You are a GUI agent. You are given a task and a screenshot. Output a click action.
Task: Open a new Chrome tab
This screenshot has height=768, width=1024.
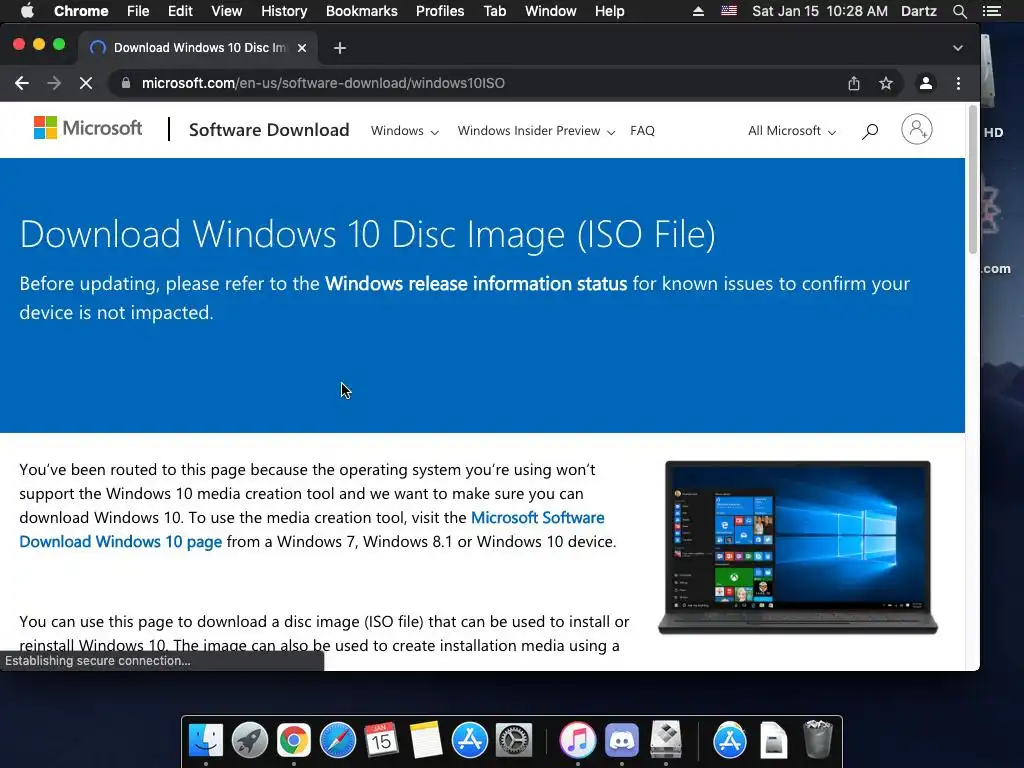[x=340, y=48]
